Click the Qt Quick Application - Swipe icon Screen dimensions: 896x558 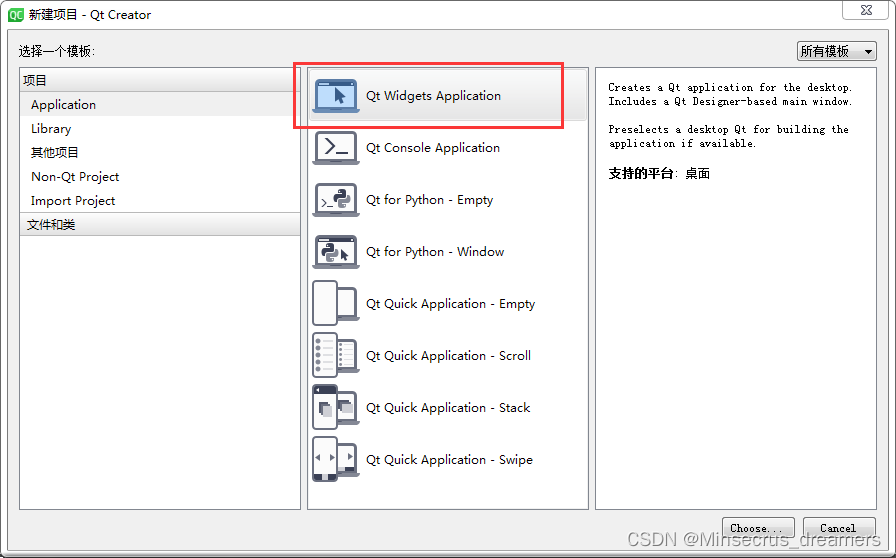click(x=336, y=459)
